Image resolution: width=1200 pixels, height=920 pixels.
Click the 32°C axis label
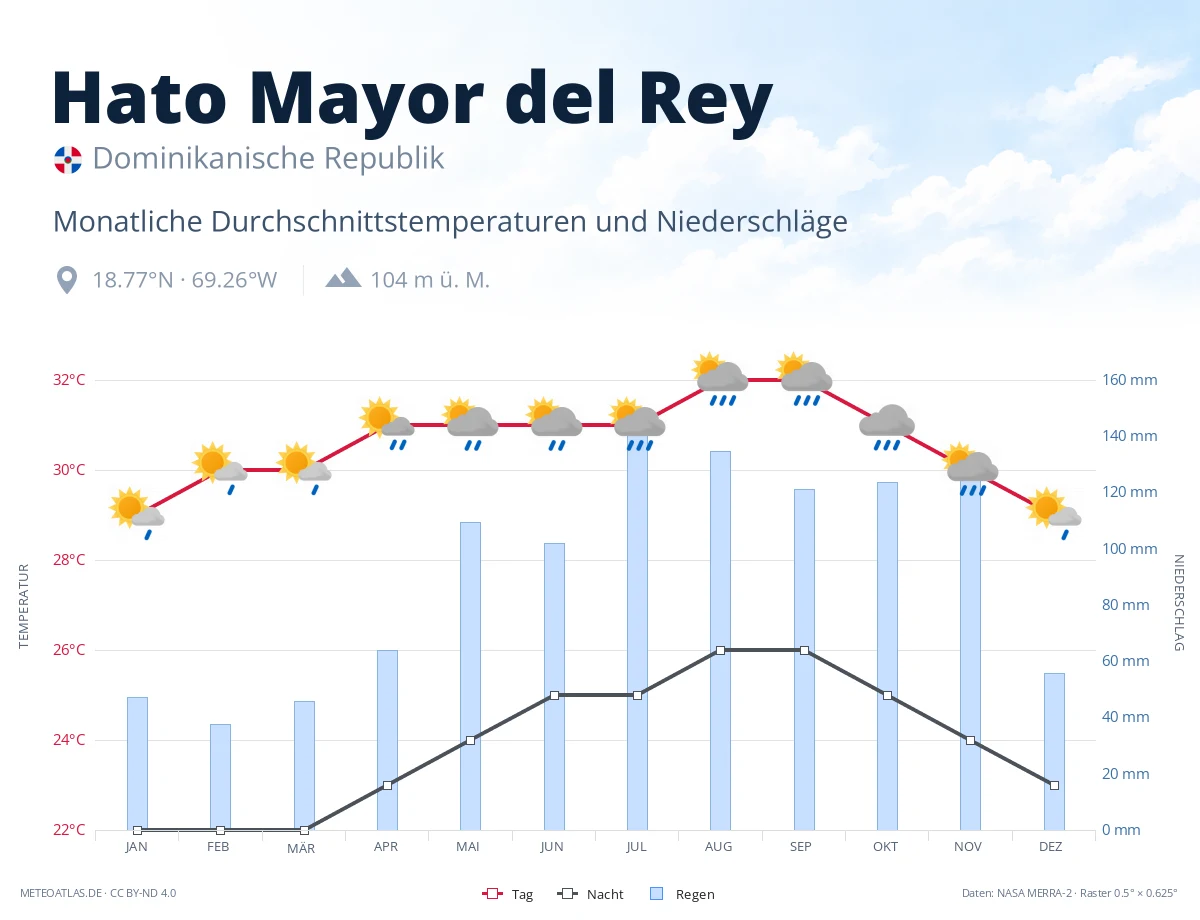(68, 380)
